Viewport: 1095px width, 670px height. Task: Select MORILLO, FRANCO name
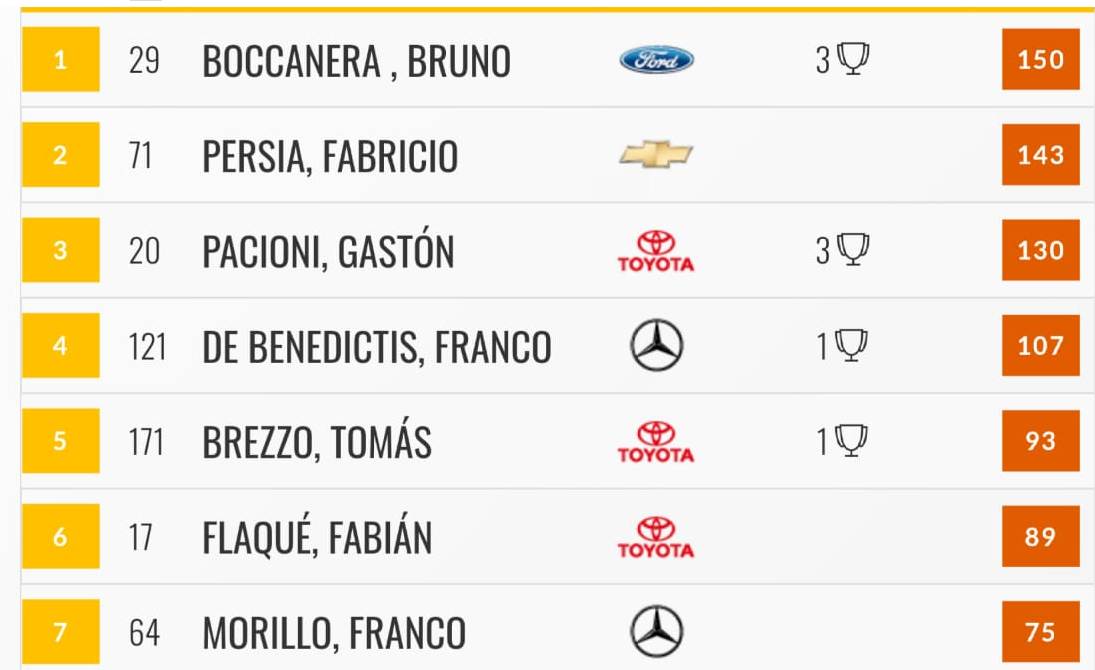coord(334,634)
